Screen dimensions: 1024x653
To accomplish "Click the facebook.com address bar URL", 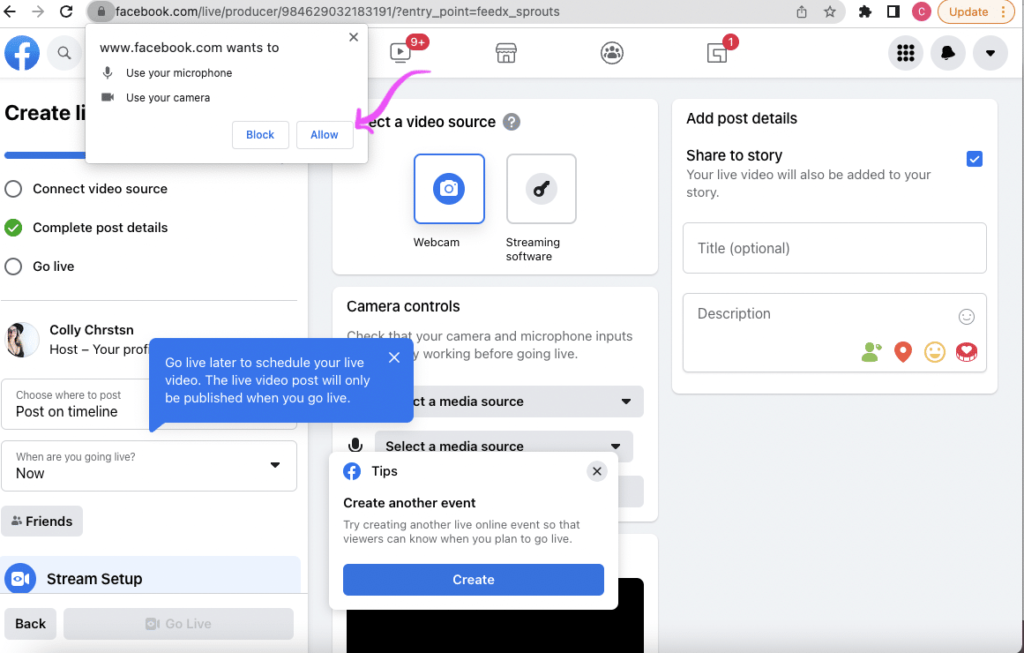I will (x=337, y=12).
